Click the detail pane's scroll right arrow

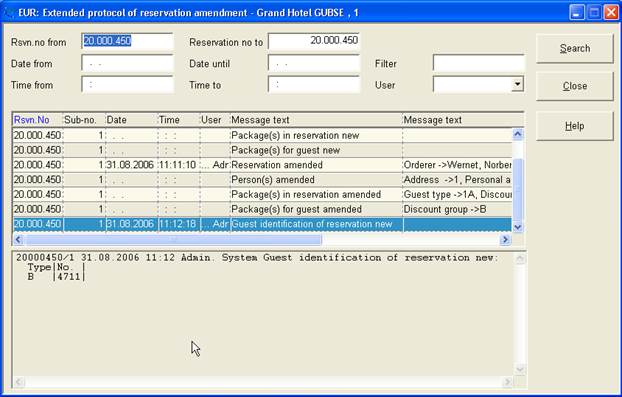(x=507, y=382)
